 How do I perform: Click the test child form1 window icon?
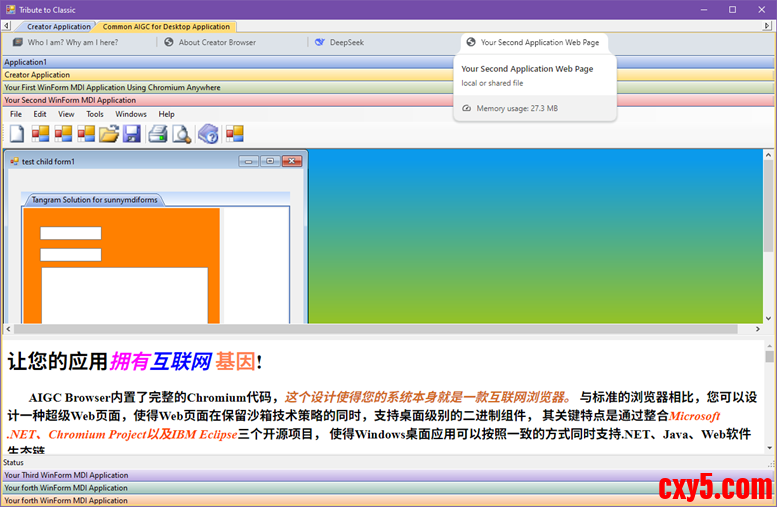point(14,161)
